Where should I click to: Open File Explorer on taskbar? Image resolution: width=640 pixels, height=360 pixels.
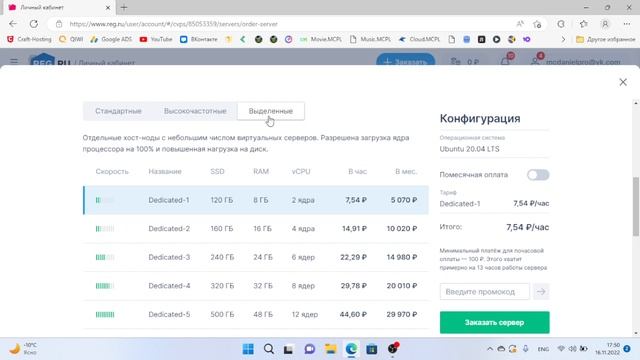pos(330,349)
